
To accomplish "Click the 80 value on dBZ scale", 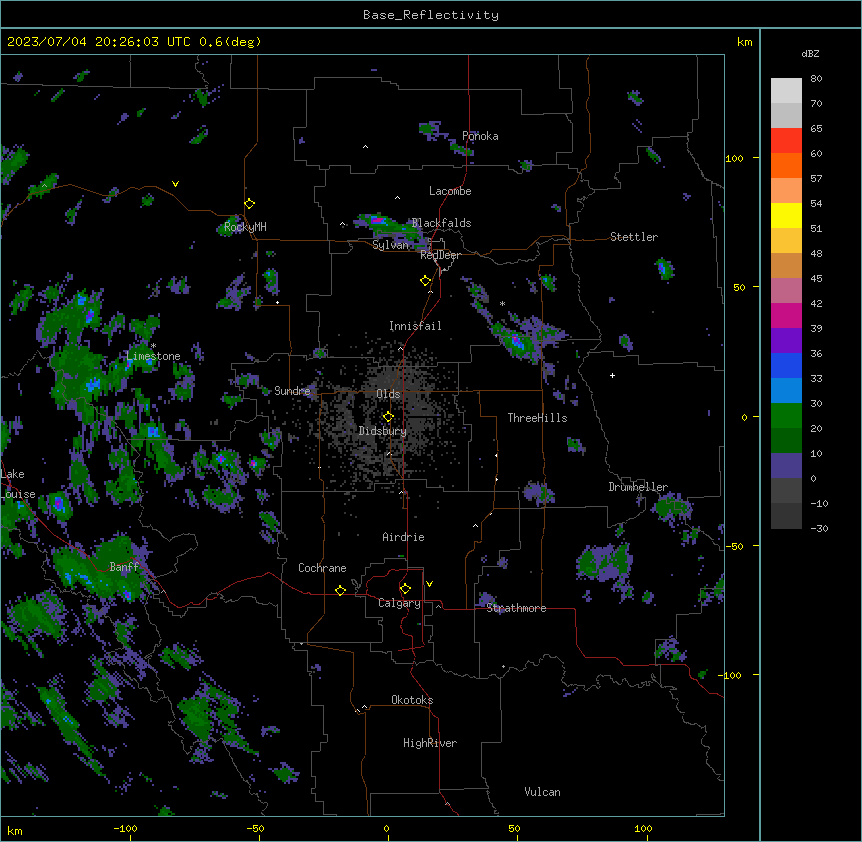I will [816, 79].
